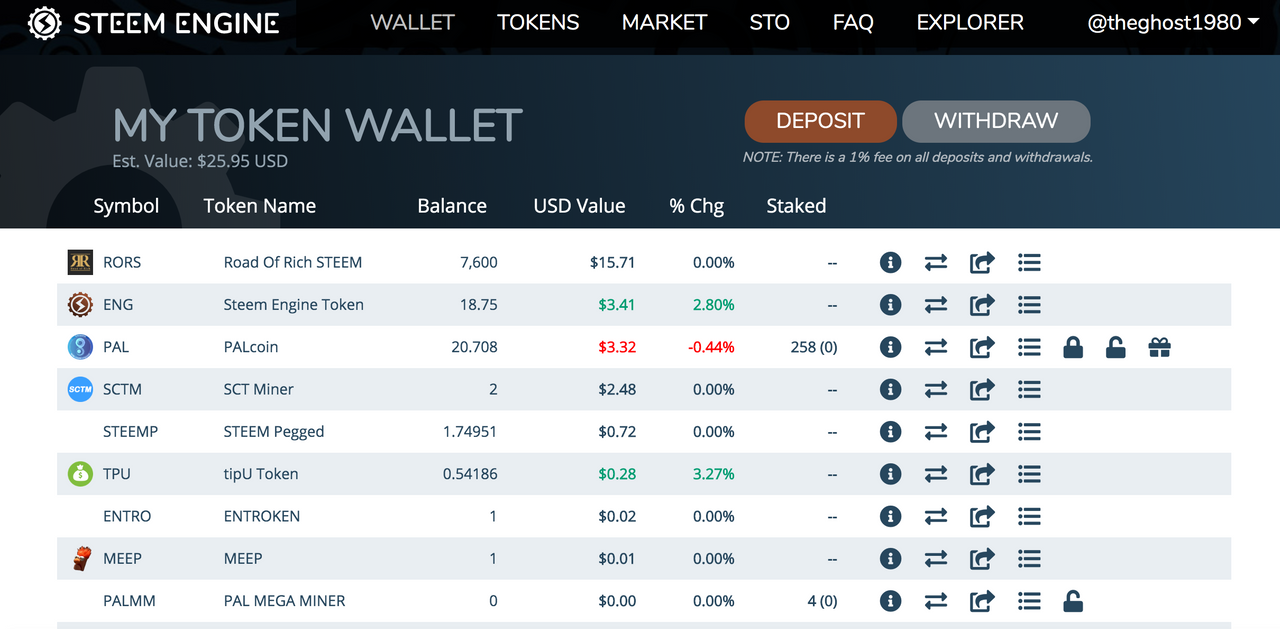
Task: Select the 'Road Of Rich STEEM' token name
Action: (293, 262)
